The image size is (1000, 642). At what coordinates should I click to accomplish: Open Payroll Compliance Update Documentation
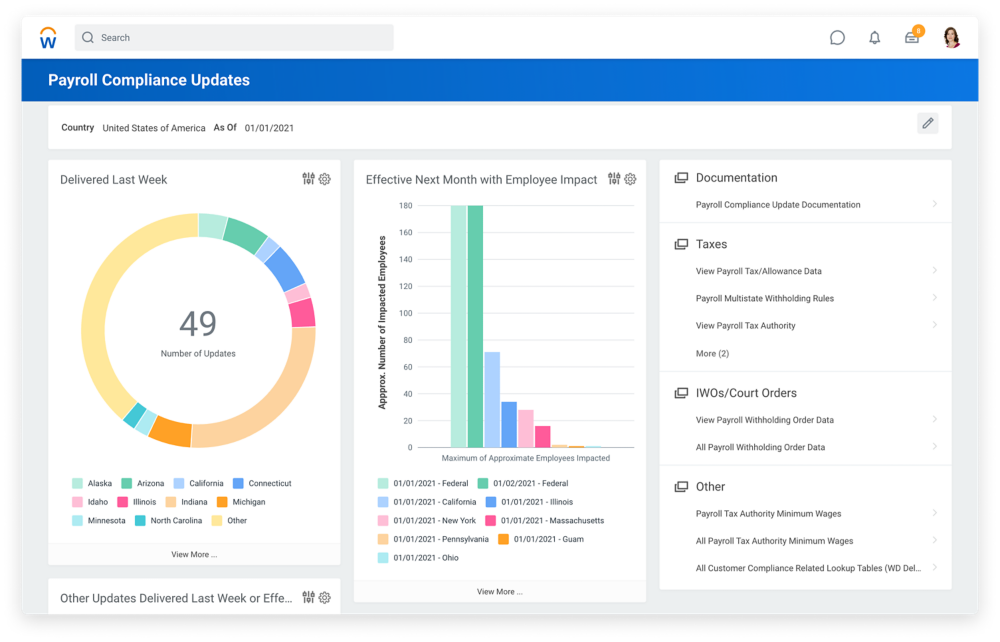[778, 205]
